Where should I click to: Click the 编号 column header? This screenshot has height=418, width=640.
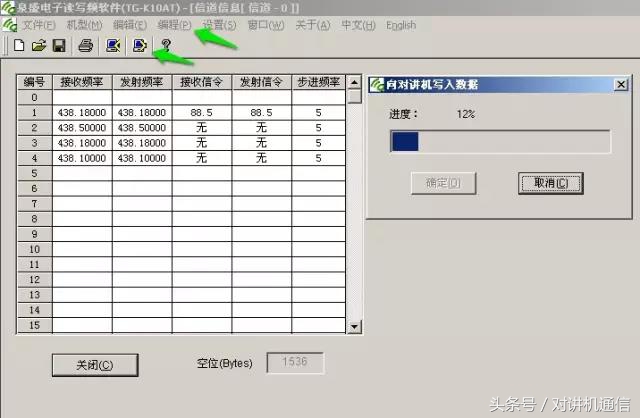(34, 82)
